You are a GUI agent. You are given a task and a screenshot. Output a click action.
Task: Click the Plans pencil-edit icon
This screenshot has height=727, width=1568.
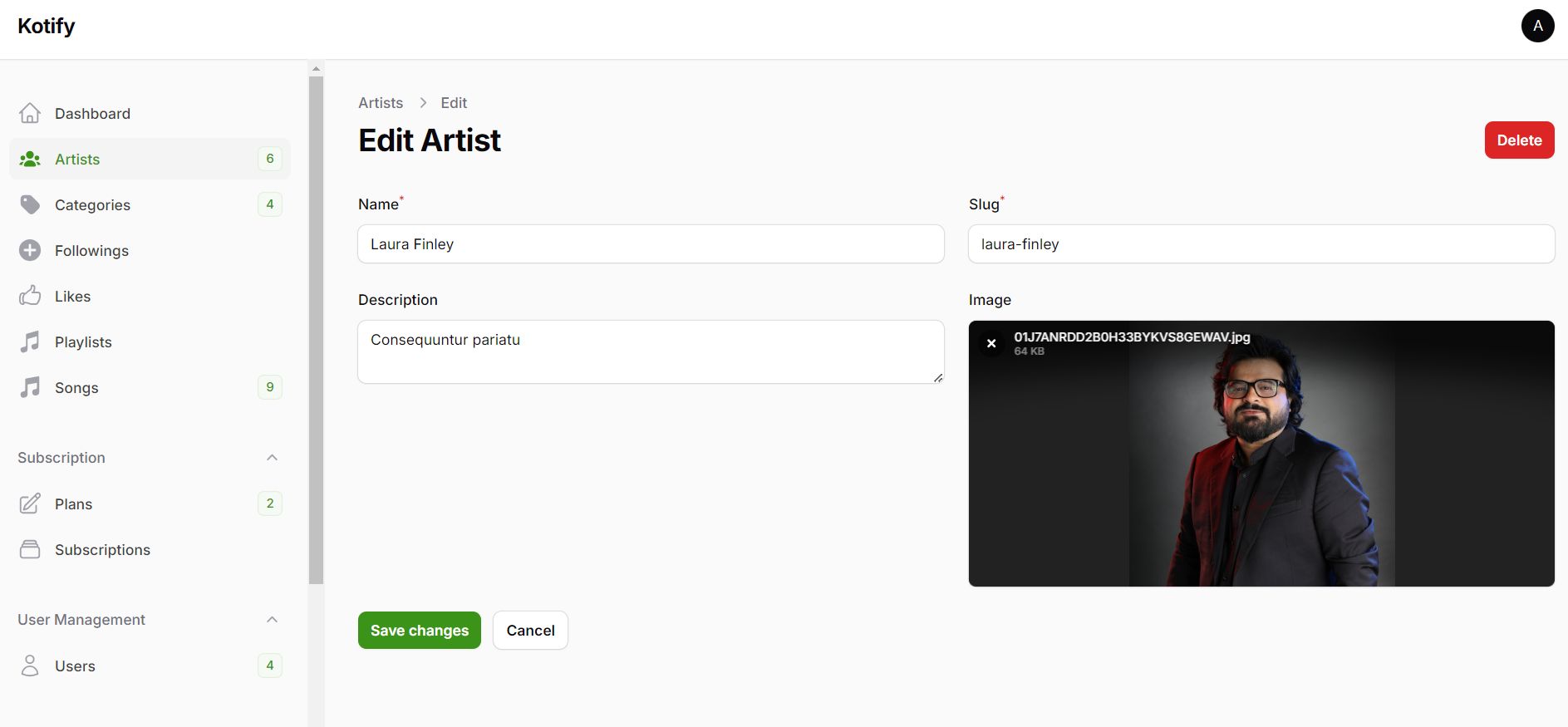point(30,503)
